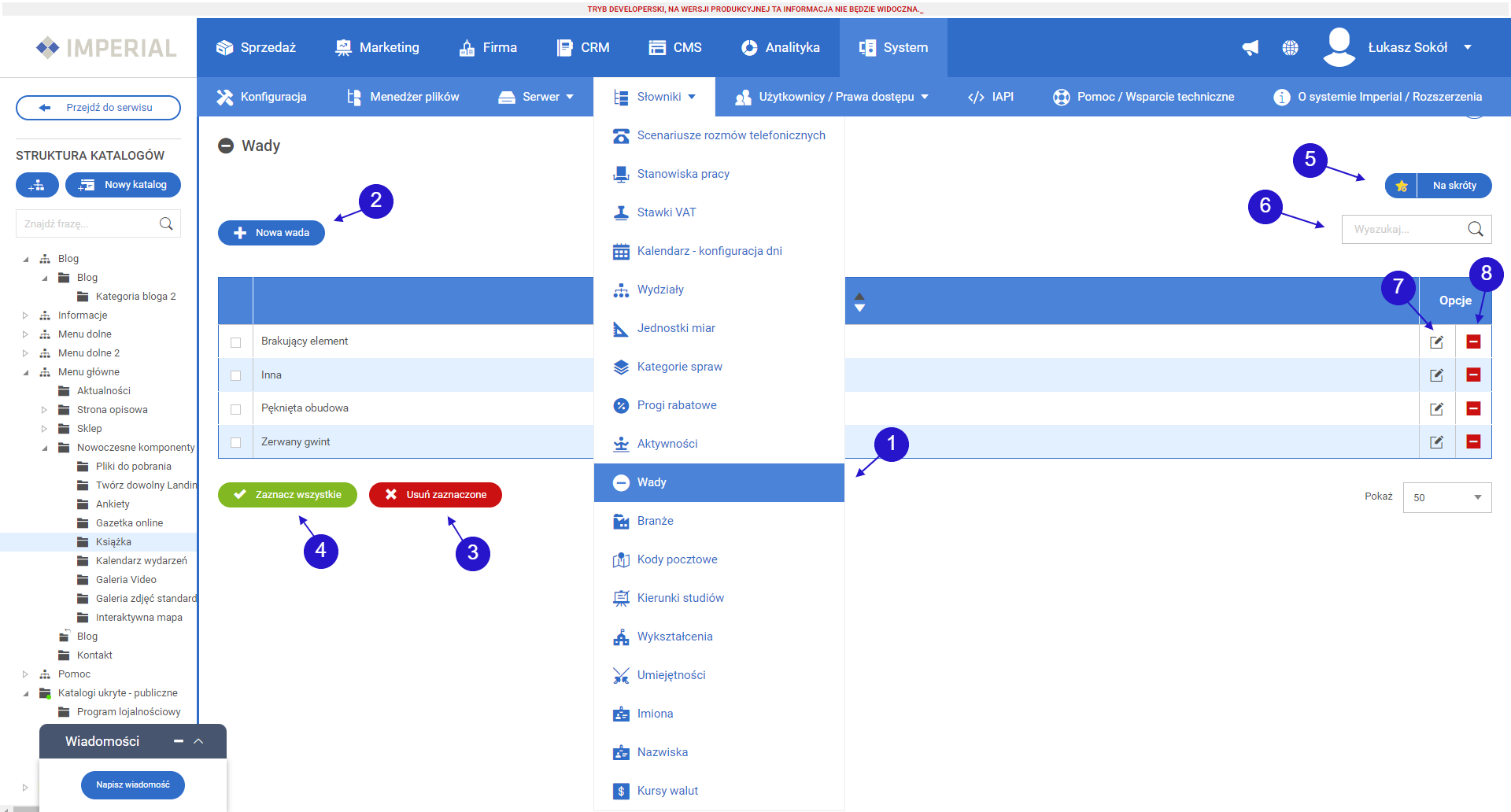This screenshot has width=1511, height=812.
Task: Click the search magnifier in Wyszukaj field
Action: 1475,229
